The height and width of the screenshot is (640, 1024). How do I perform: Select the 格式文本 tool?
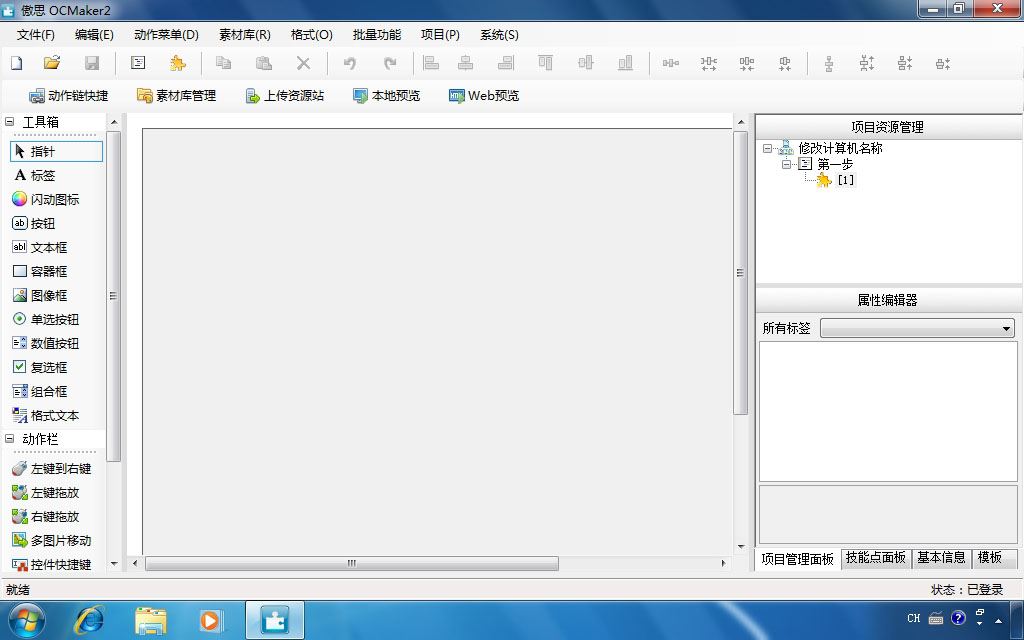coord(46,415)
